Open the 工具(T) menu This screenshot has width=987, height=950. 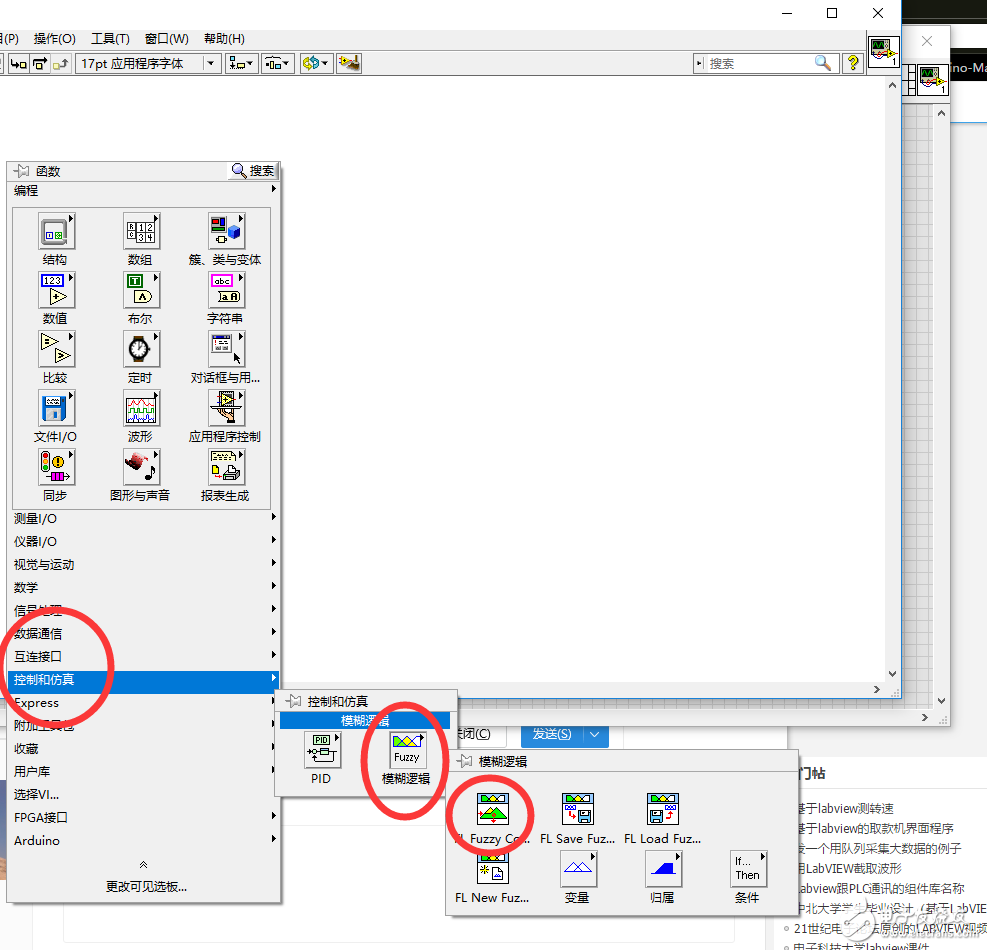[110, 39]
